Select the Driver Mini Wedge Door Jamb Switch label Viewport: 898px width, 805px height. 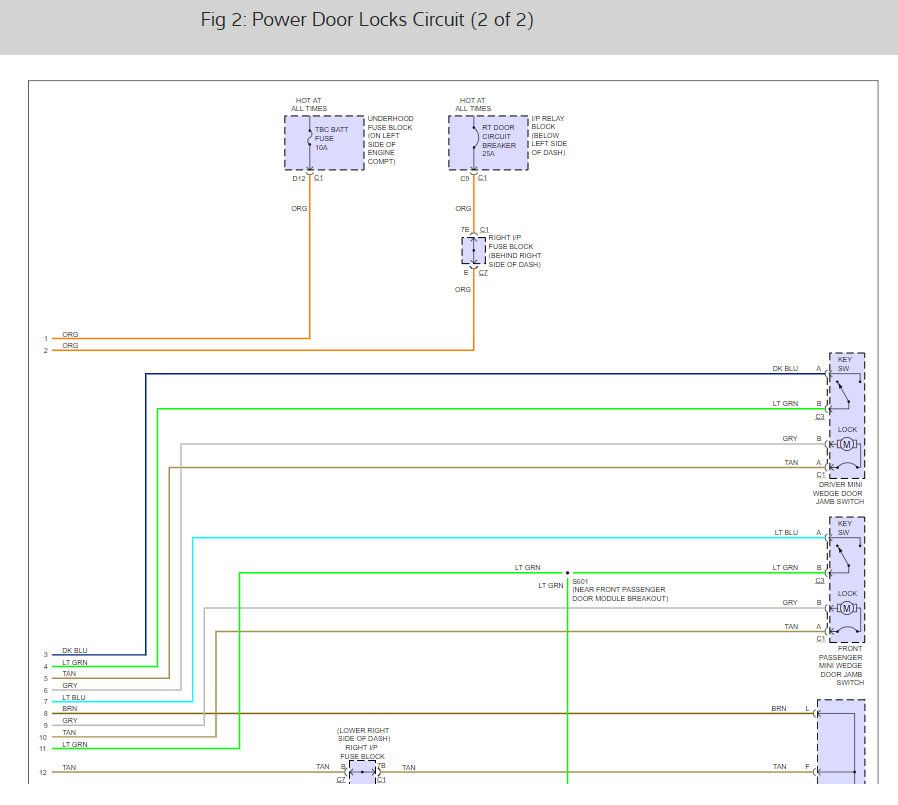[x=838, y=493]
